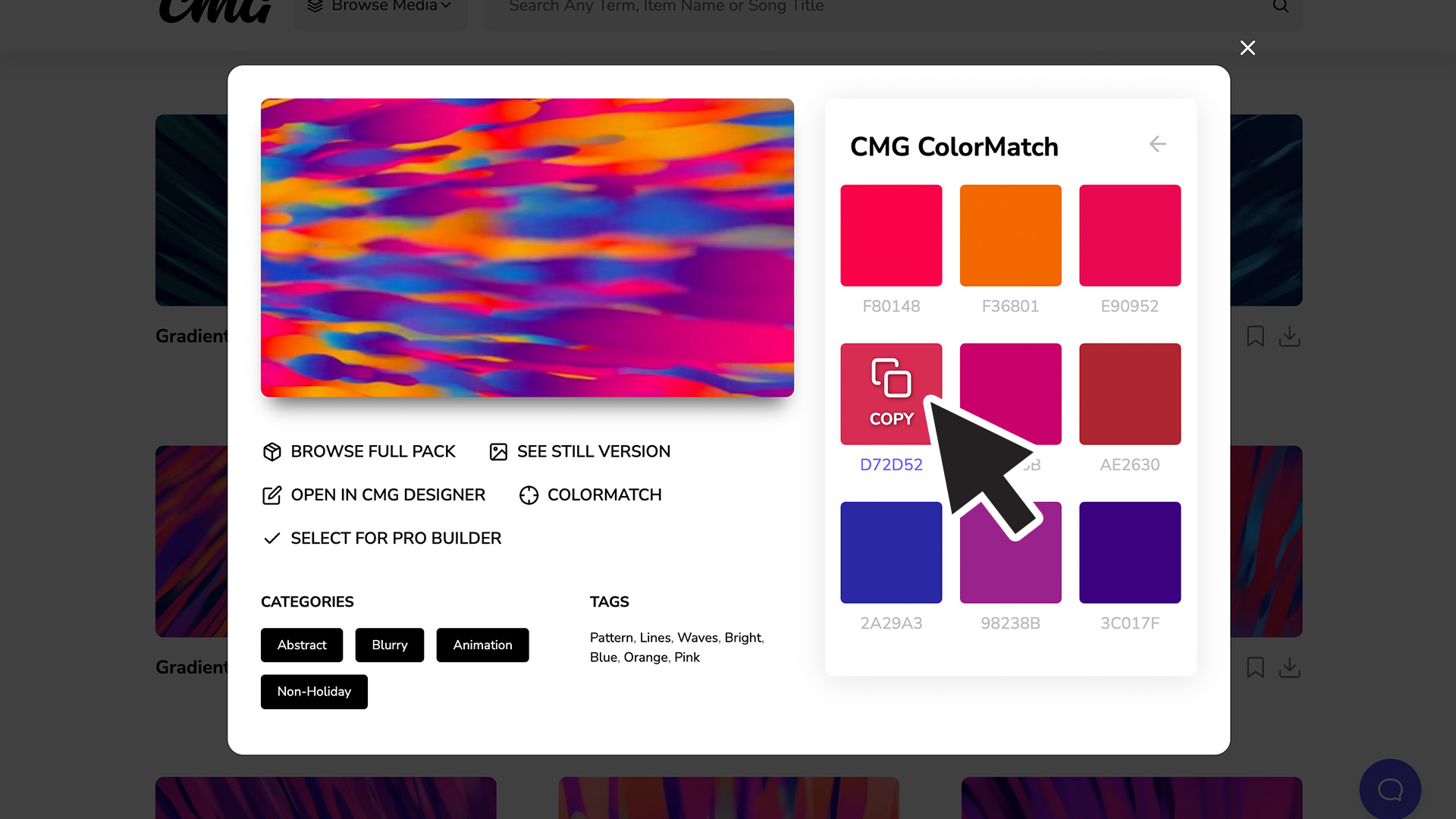Select the AE2630 dark red swatch
1456x819 pixels.
click(x=1130, y=394)
